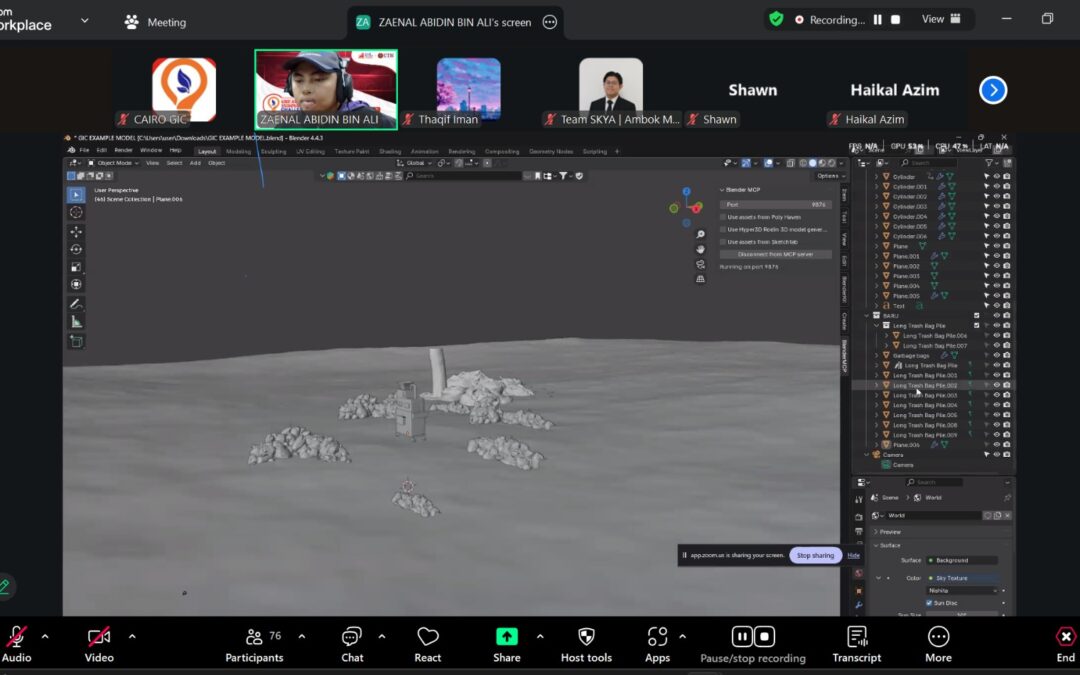Image resolution: width=1080 pixels, height=675 pixels.
Task: Select the Rotate tool in Blender toolbar
Action: [x=76, y=249]
